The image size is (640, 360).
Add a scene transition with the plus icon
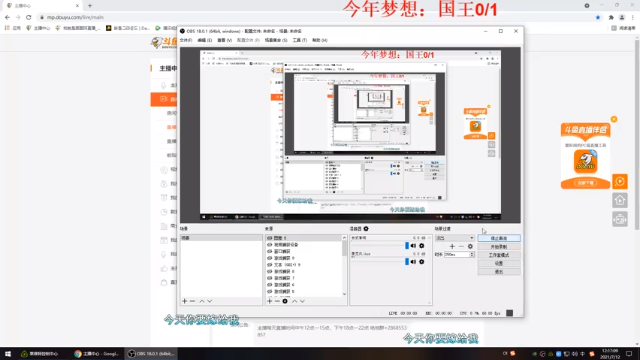452,247
